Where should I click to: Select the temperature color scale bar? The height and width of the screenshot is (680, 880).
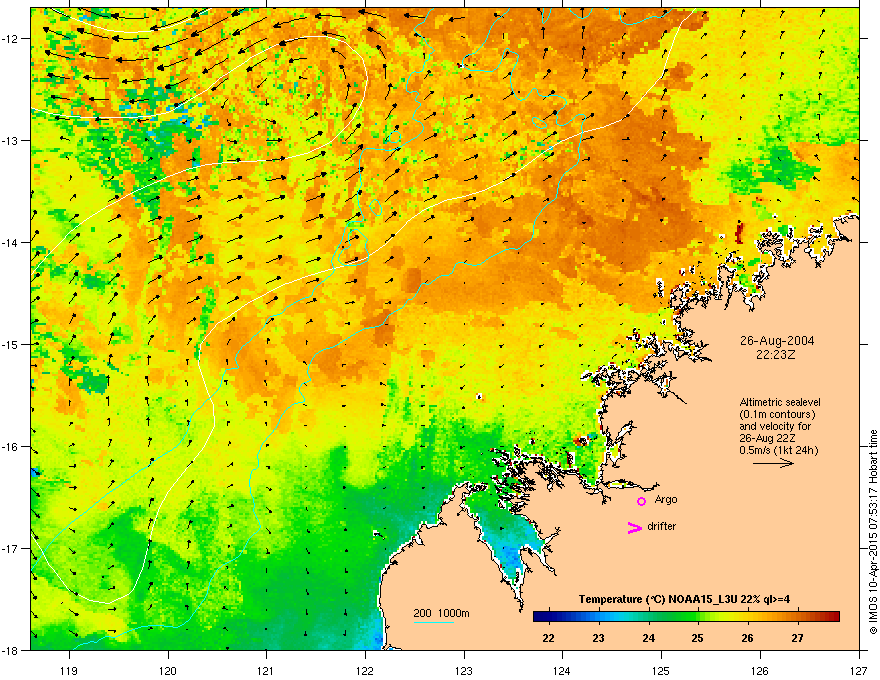point(686,617)
